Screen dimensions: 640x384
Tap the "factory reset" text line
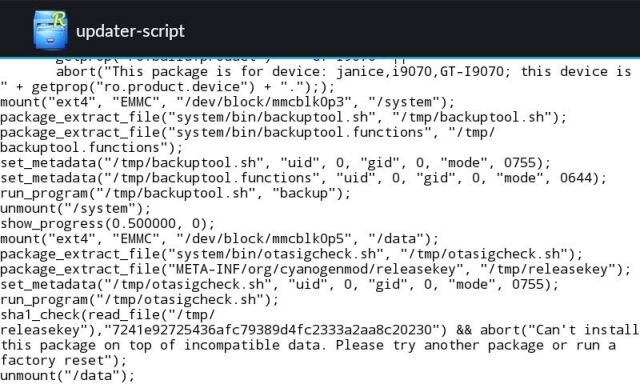[x=64, y=360]
